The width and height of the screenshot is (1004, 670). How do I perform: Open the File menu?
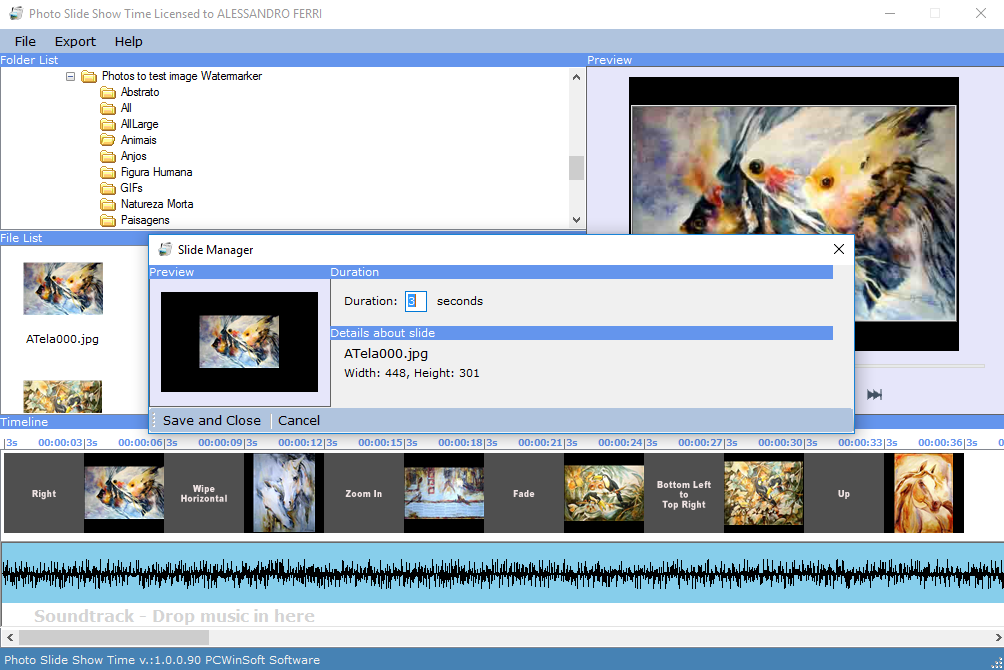(25, 42)
